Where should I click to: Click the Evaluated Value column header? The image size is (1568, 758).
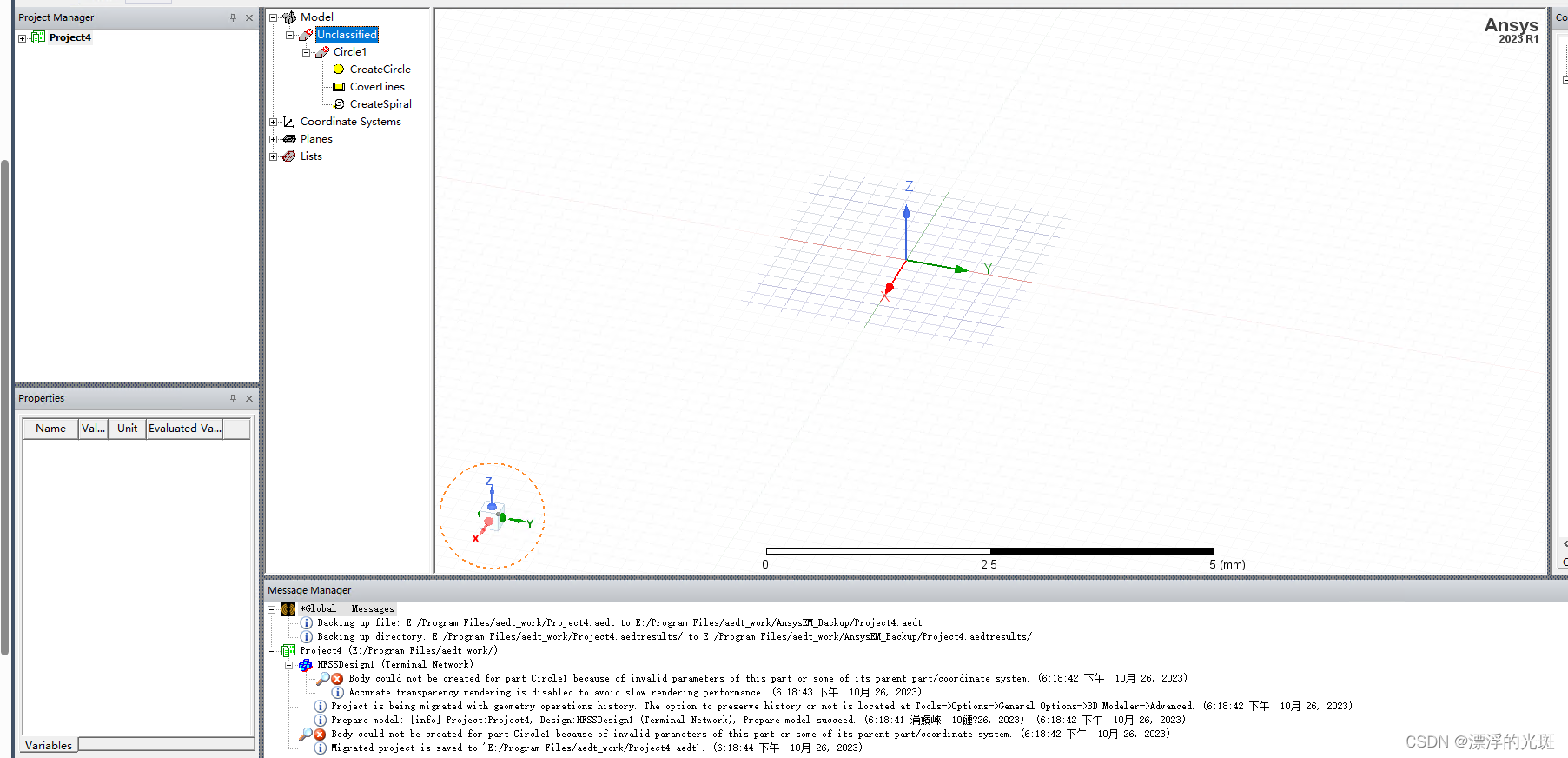[x=184, y=429]
